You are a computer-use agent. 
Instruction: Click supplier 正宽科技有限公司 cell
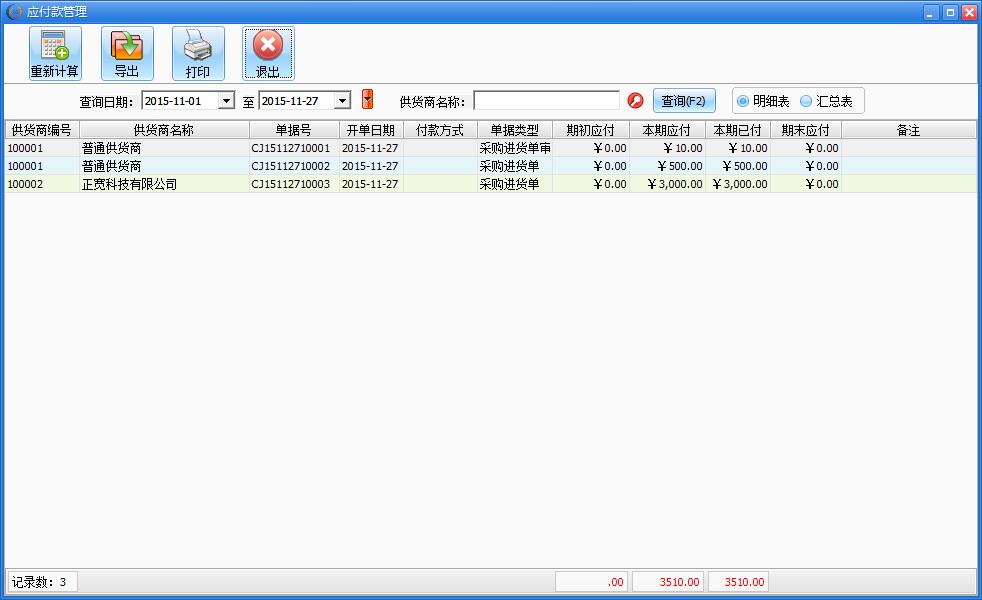click(x=164, y=184)
